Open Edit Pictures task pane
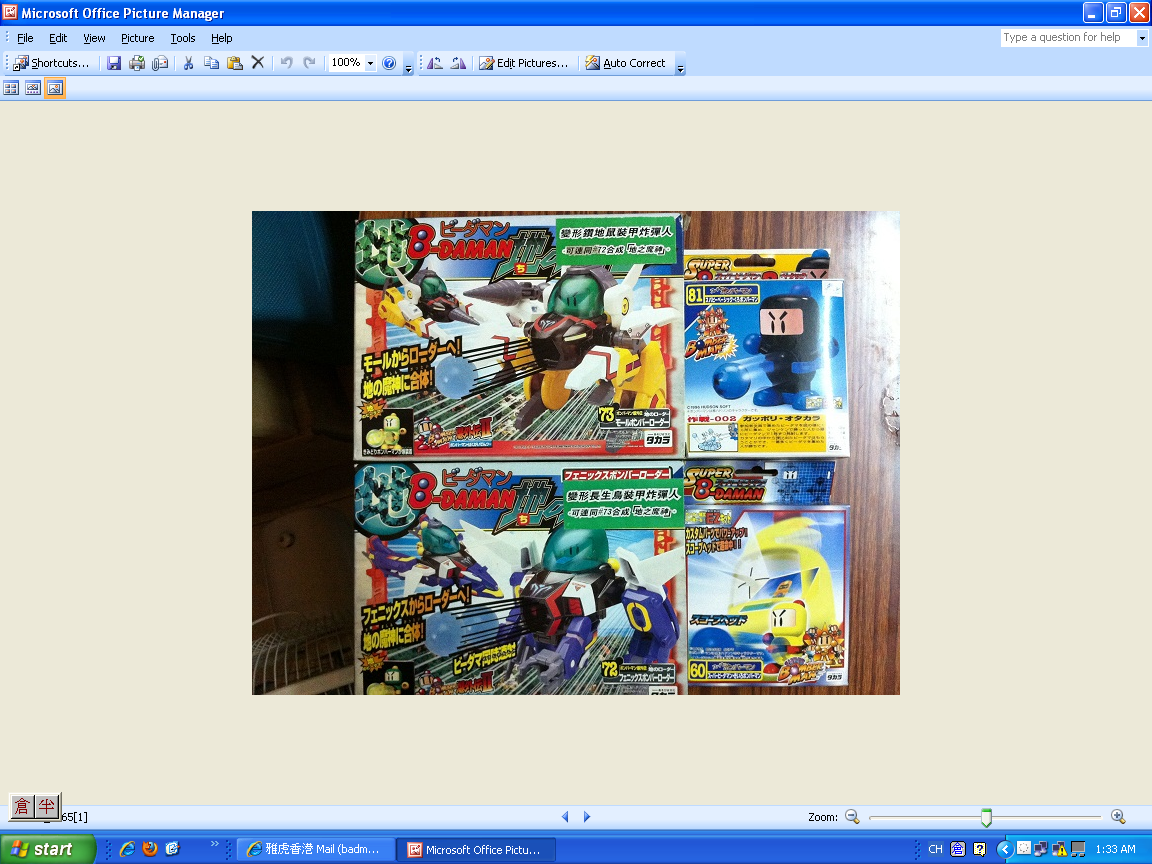Screen dimensions: 1152x864 tap(524, 63)
